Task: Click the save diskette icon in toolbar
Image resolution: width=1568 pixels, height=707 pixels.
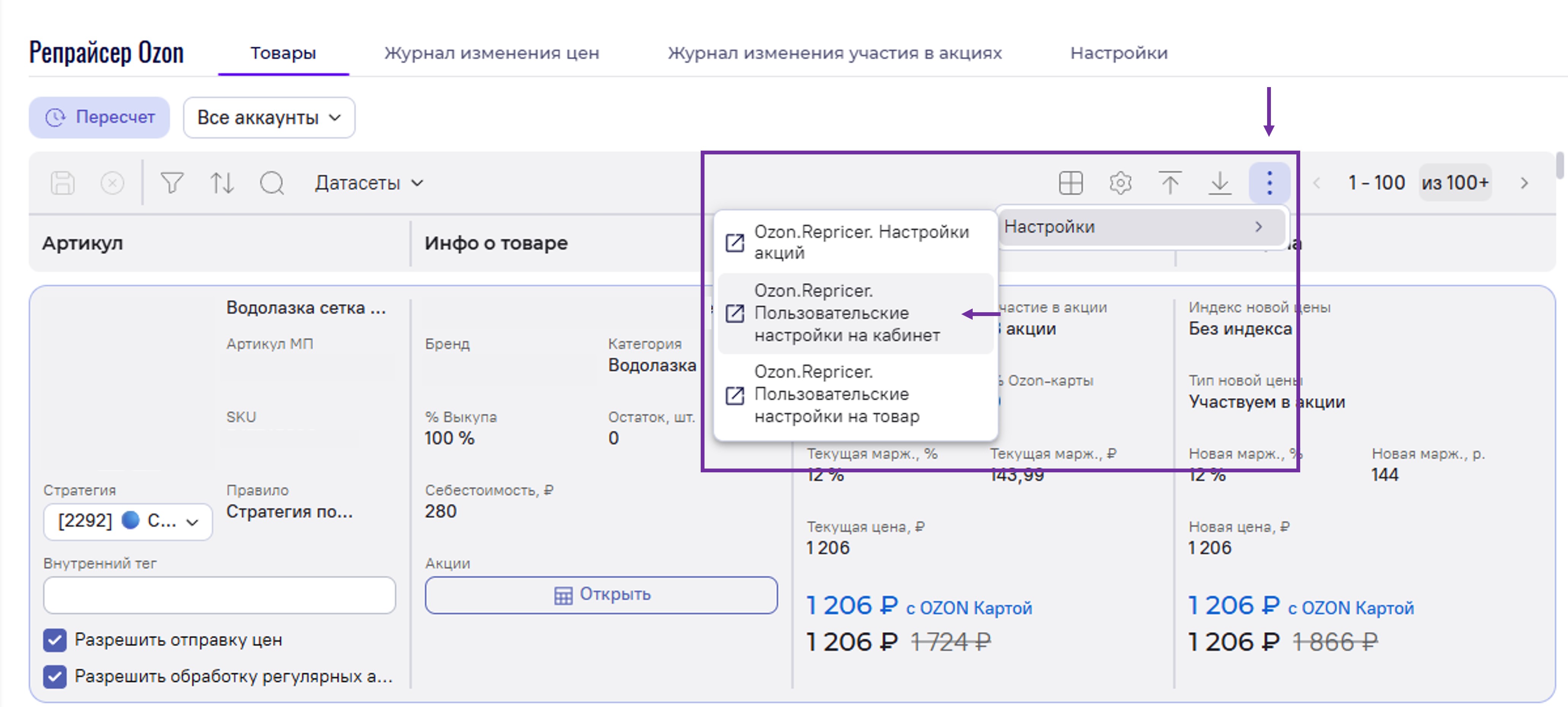Action: (x=62, y=183)
